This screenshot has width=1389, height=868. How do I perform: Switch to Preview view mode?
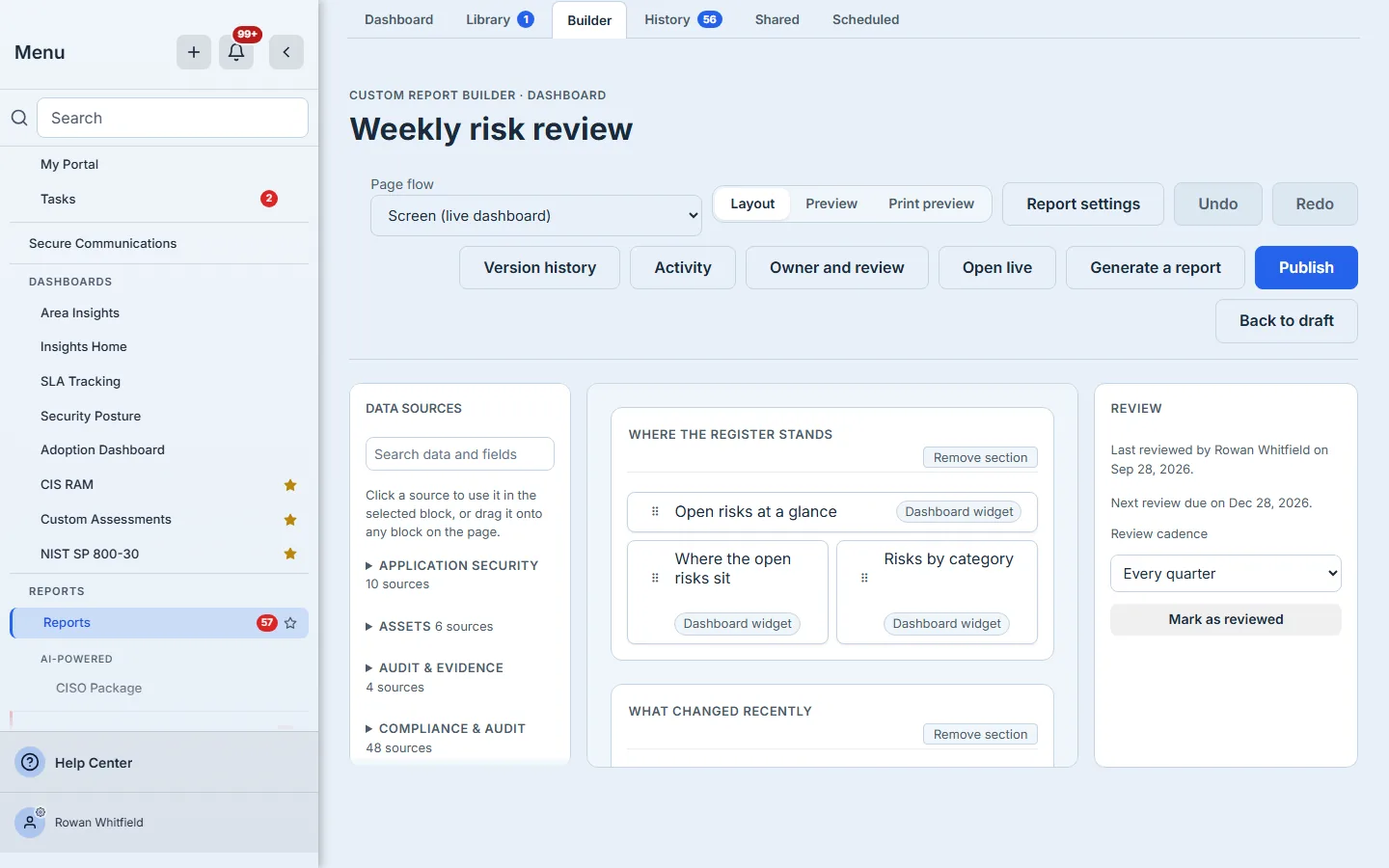[x=831, y=203]
